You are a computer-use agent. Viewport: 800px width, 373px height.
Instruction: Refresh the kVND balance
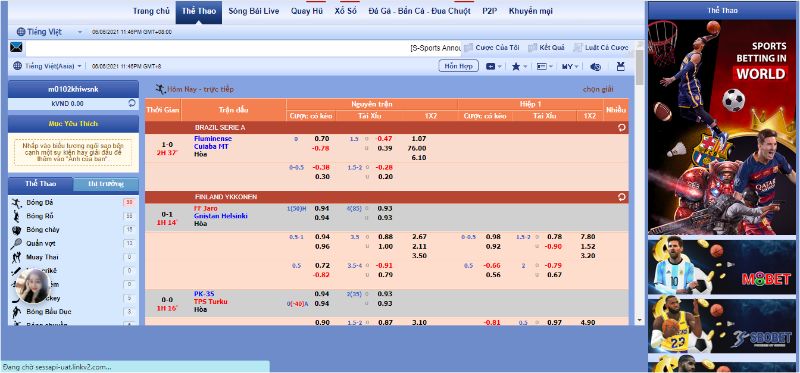coord(132,103)
